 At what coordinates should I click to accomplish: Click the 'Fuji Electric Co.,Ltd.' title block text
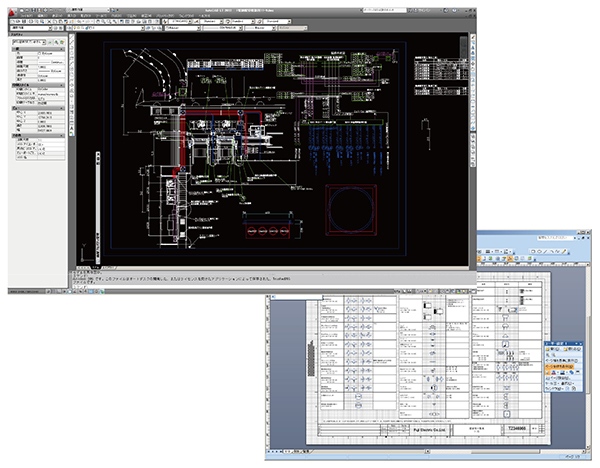tap(429, 430)
